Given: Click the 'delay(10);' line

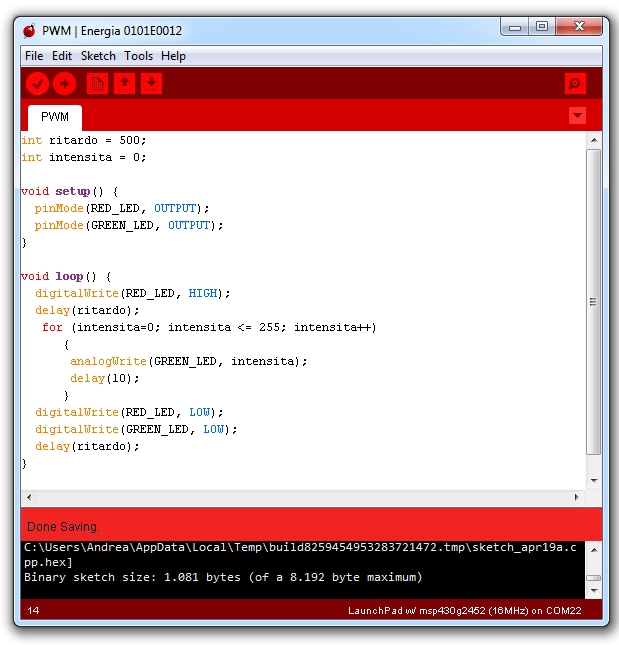Looking at the screenshot, I should click(104, 378).
